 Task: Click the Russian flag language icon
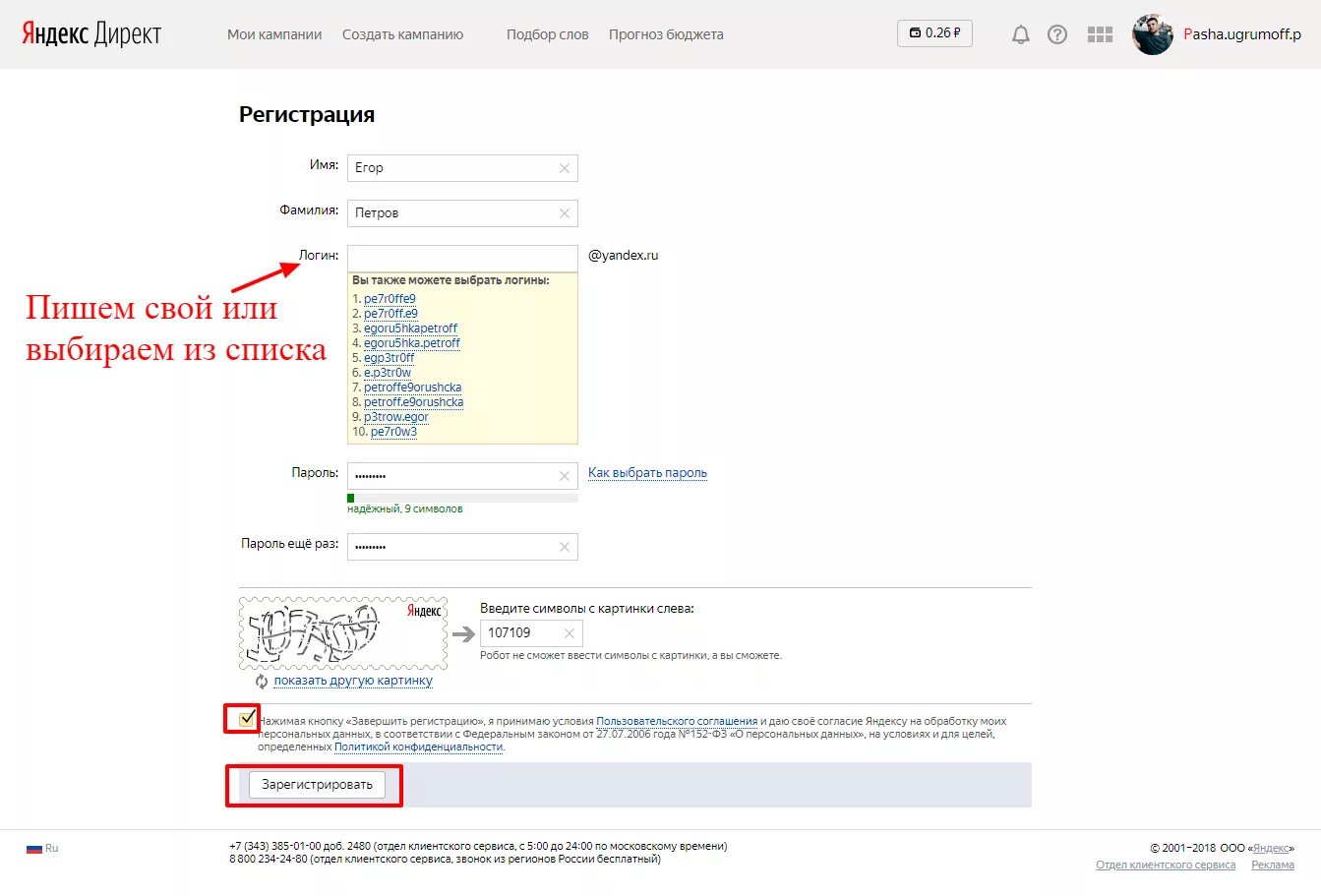(34, 848)
